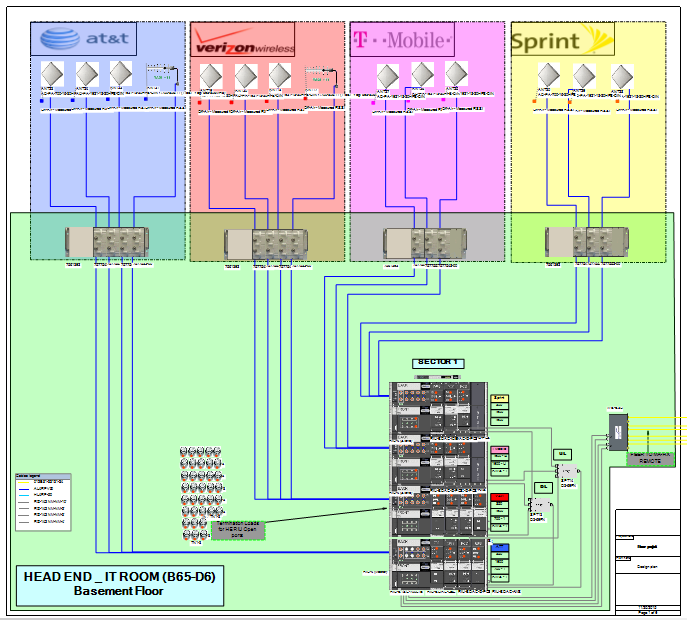
Task: Select the T-Mobile logo
Action: 402,40
